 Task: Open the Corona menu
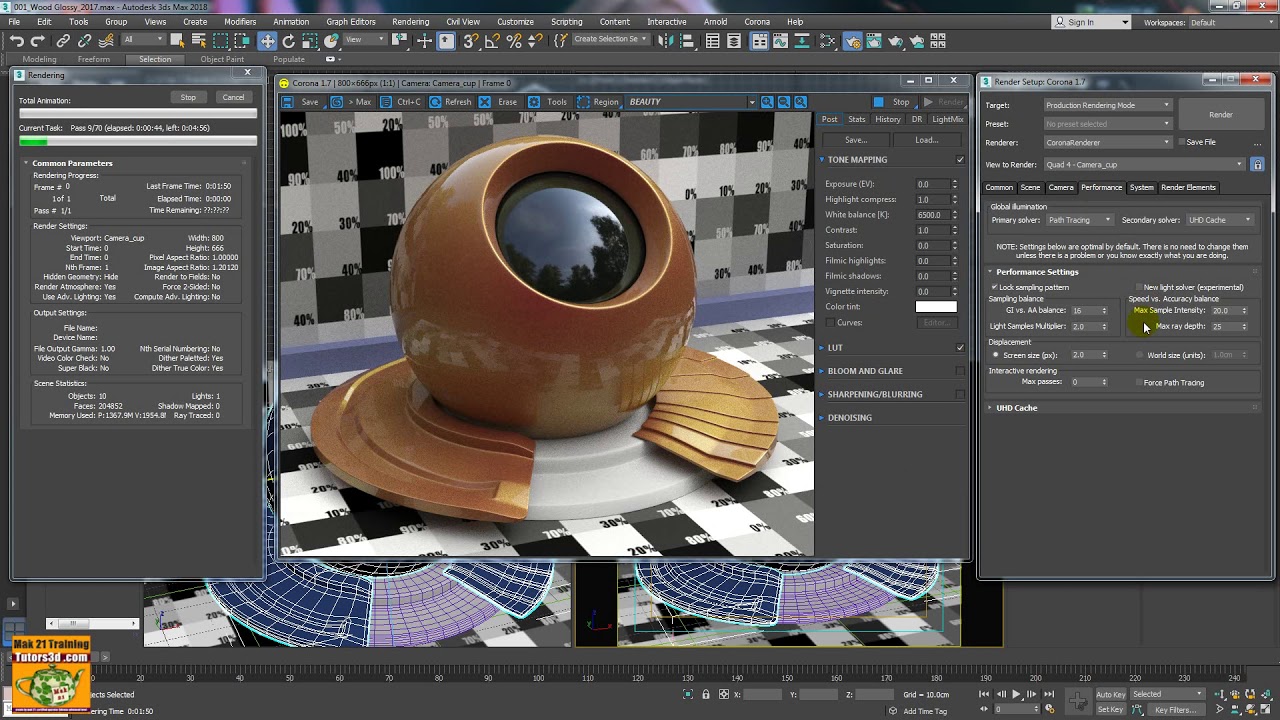[757, 22]
